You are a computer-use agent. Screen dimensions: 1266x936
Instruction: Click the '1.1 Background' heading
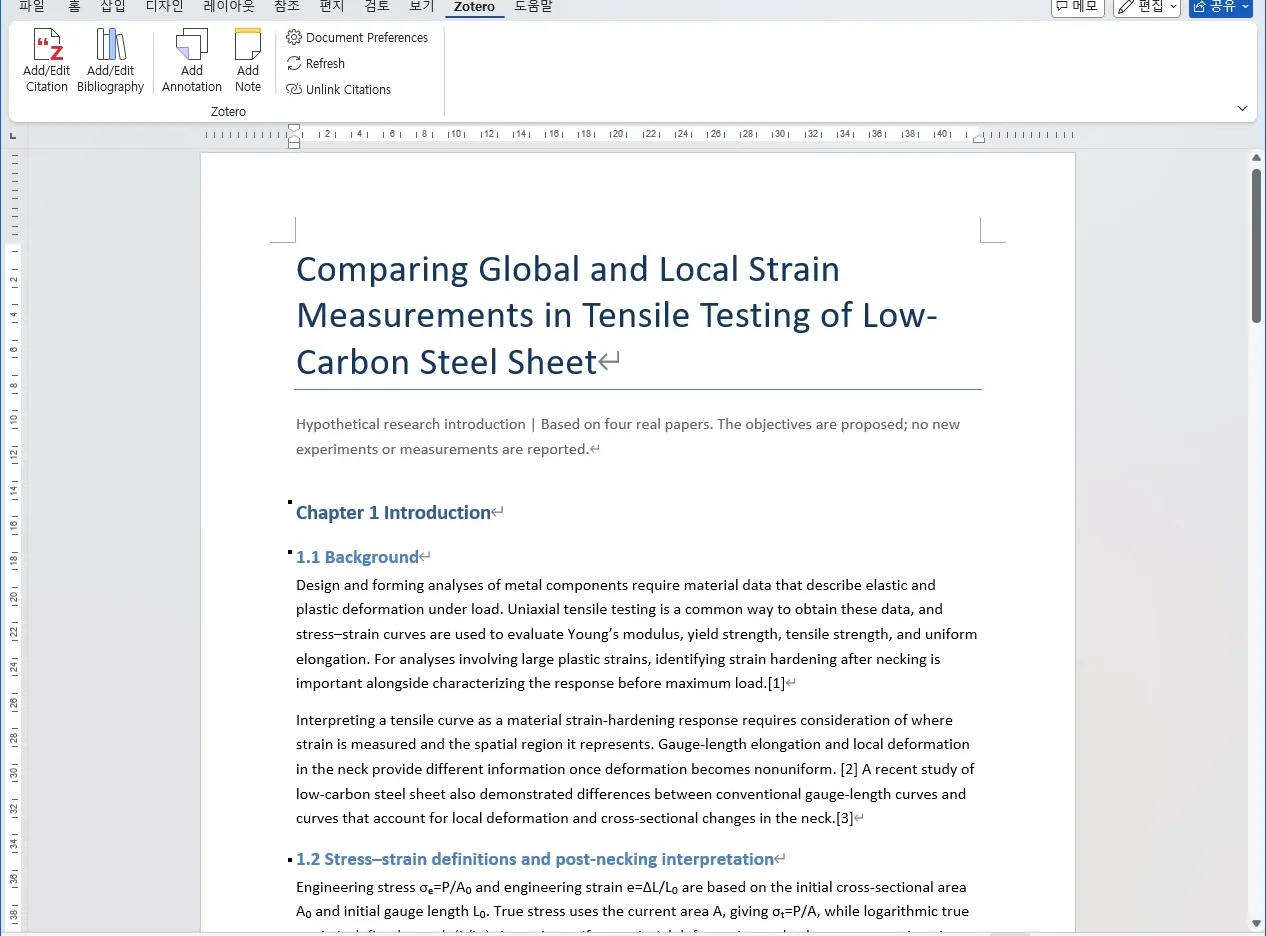[357, 557]
